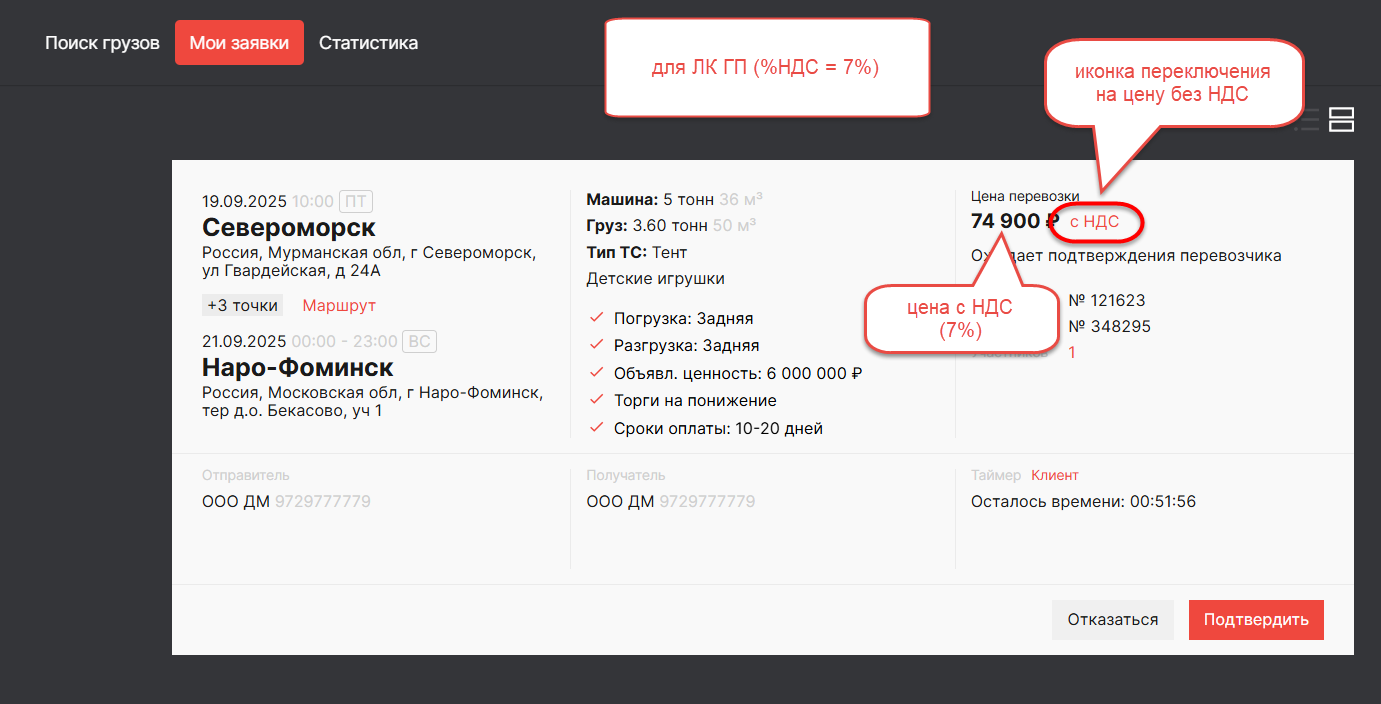Click the Отказаться button
The image size is (1381, 704).
(x=1112, y=620)
